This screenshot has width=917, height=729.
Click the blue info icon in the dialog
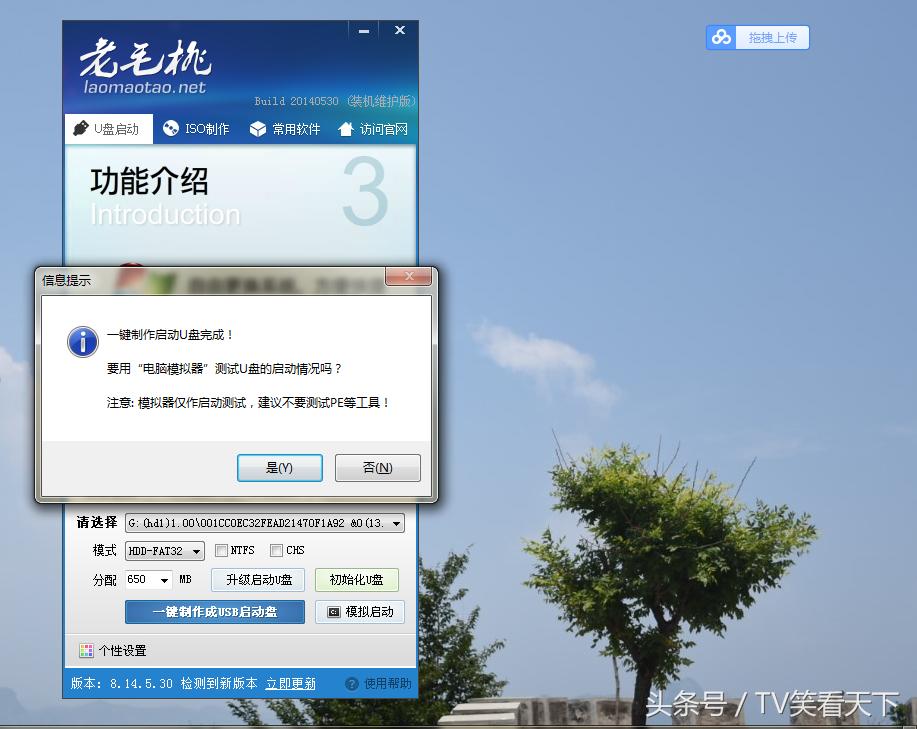coord(82,341)
